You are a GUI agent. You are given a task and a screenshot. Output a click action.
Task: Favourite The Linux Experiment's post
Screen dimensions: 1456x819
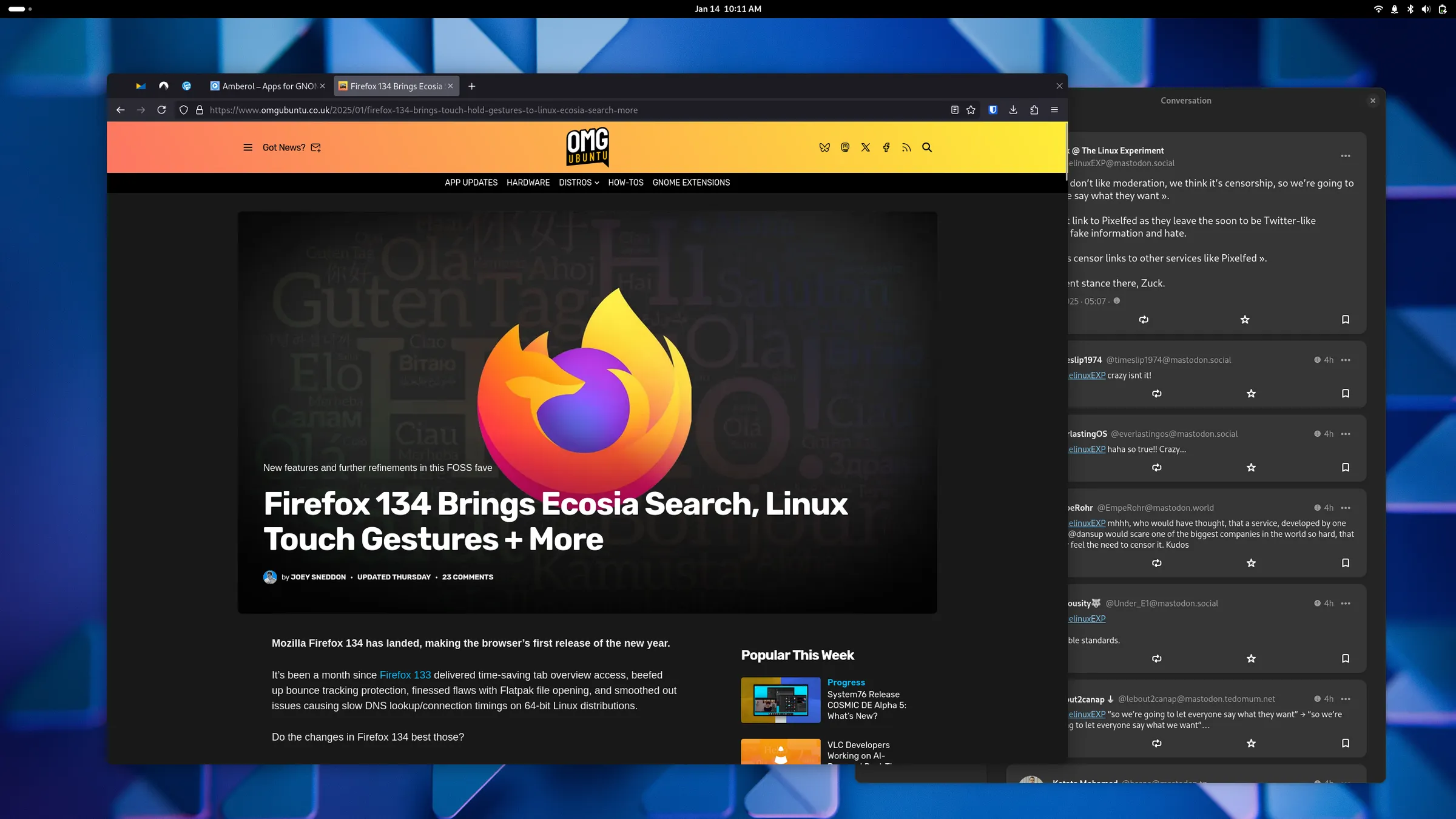click(x=1245, y=320)
